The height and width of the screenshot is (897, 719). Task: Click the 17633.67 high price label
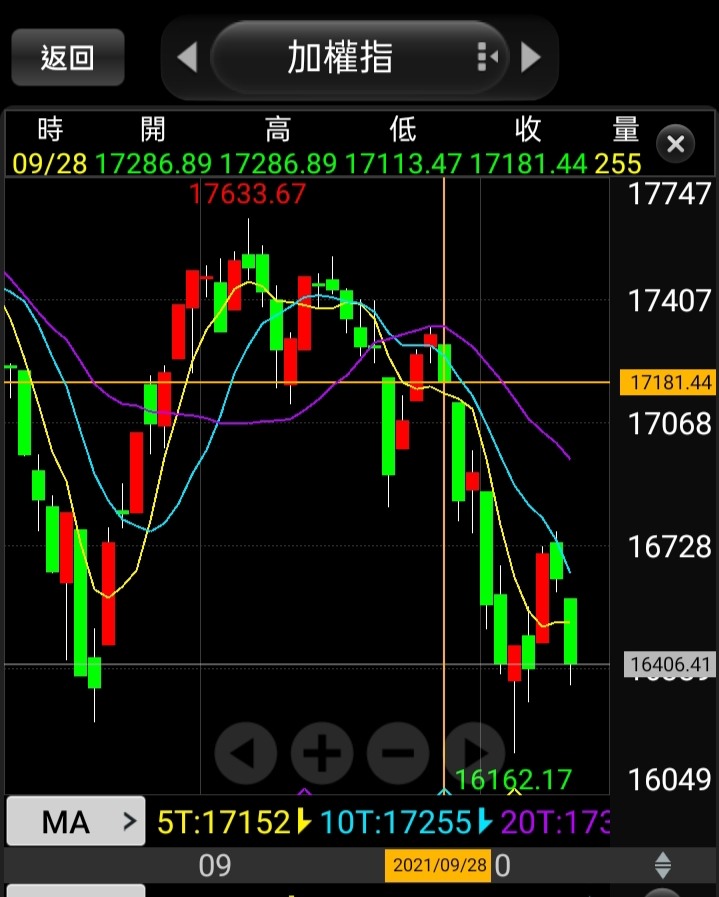247,193
